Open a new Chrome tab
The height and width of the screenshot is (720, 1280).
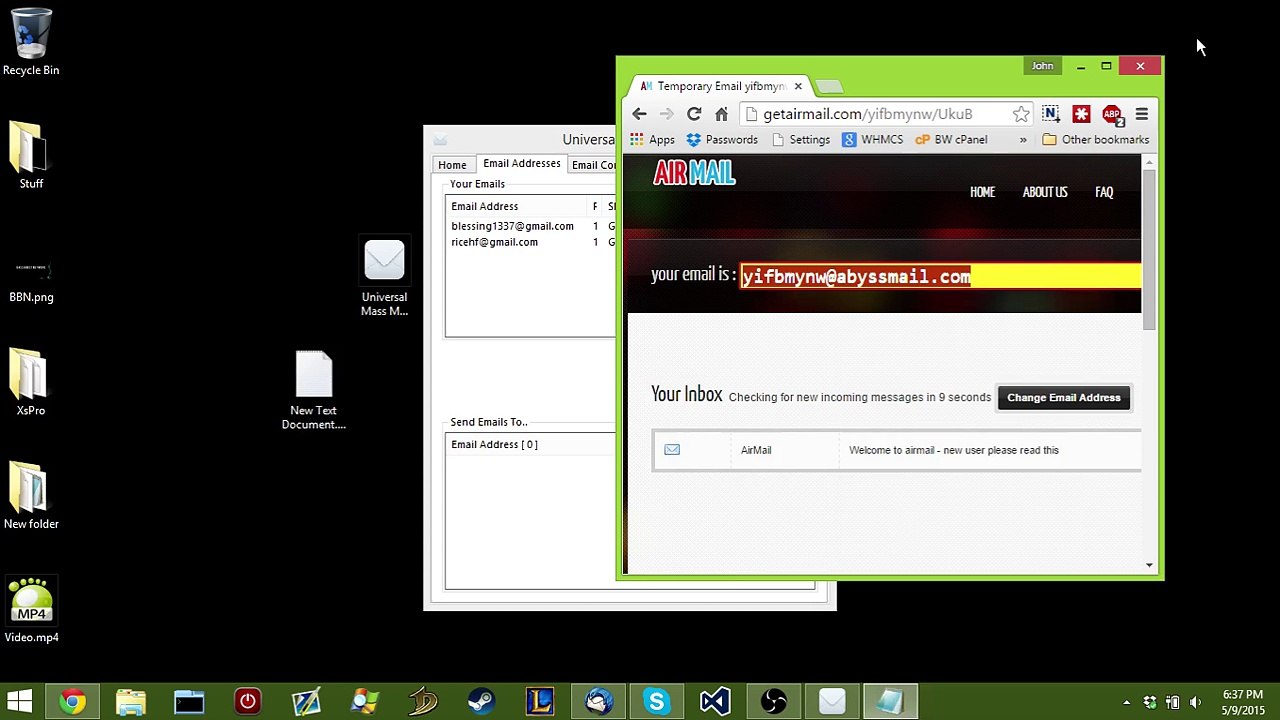(829, 86)
